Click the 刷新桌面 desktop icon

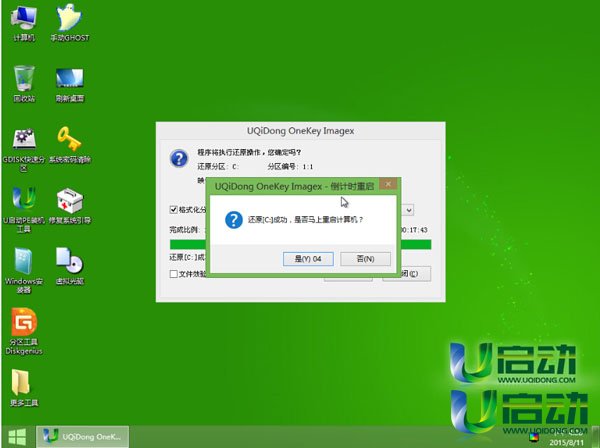[x=70, y=84]
